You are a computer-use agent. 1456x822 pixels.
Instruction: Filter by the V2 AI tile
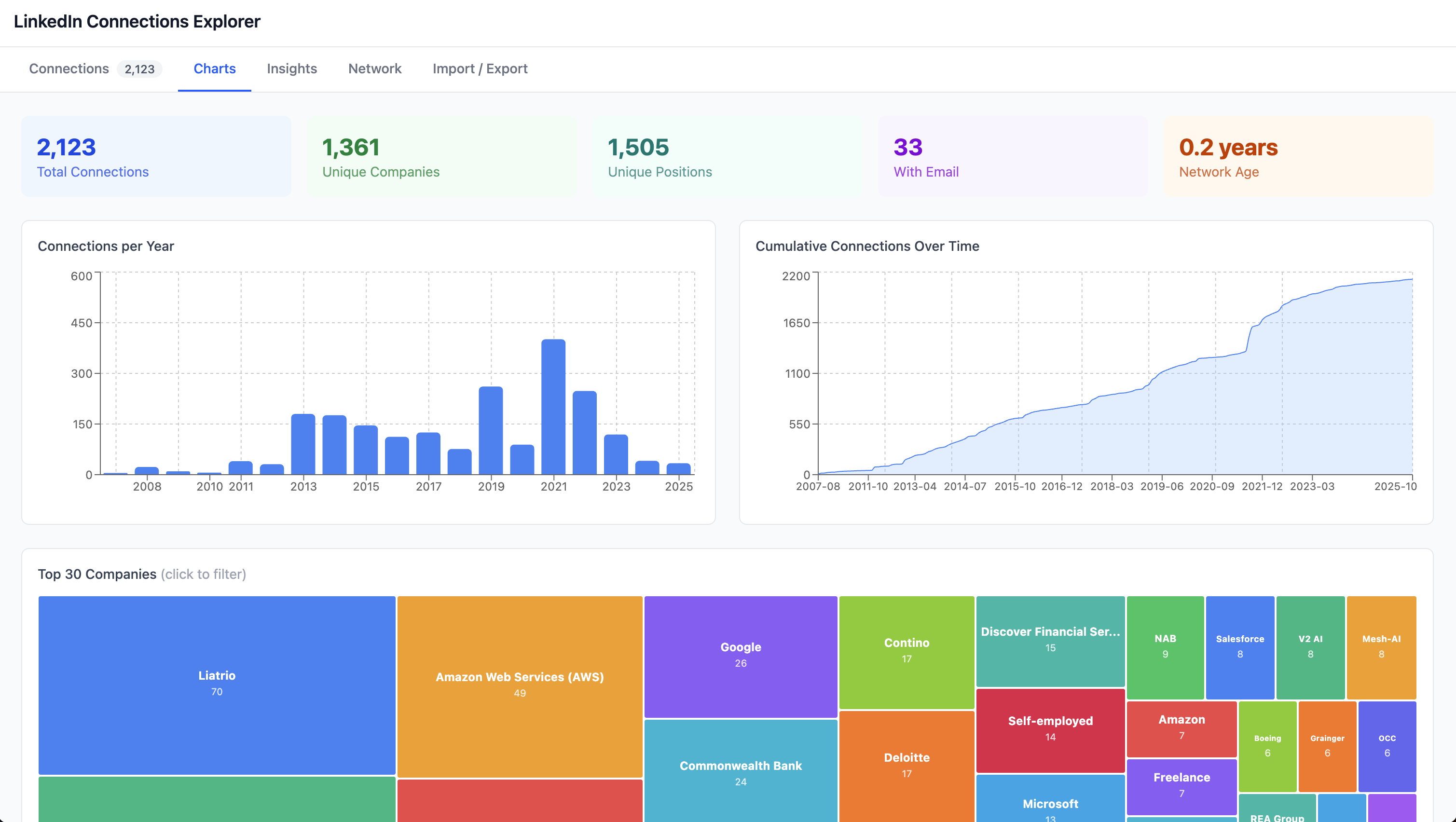(1310, 648)
